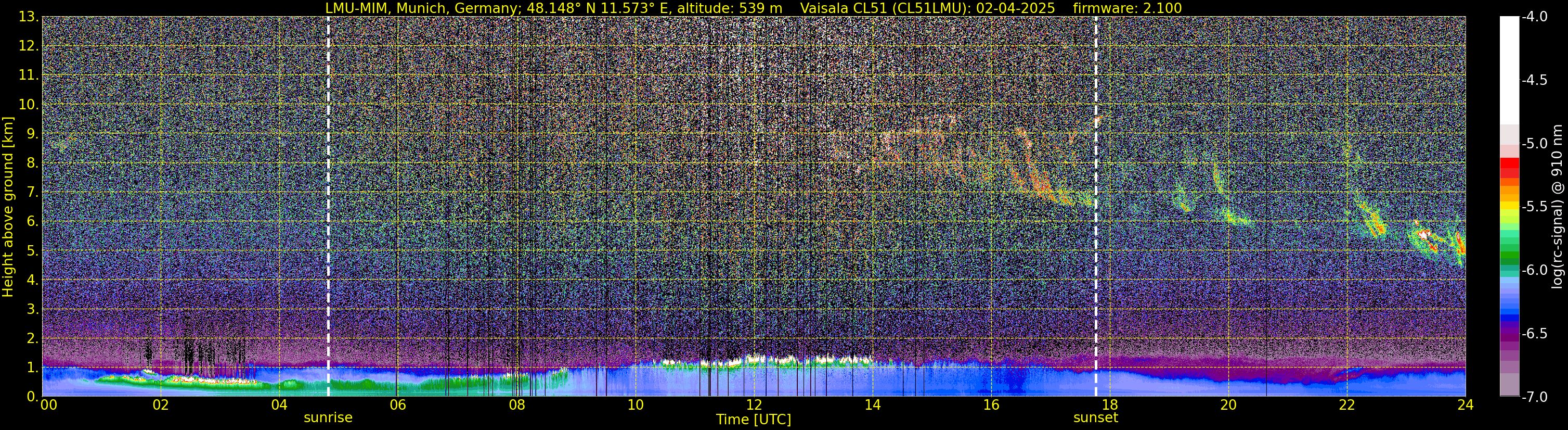Click the '16' time tick label
This screenshot has width=1568, height=430.
991,406
